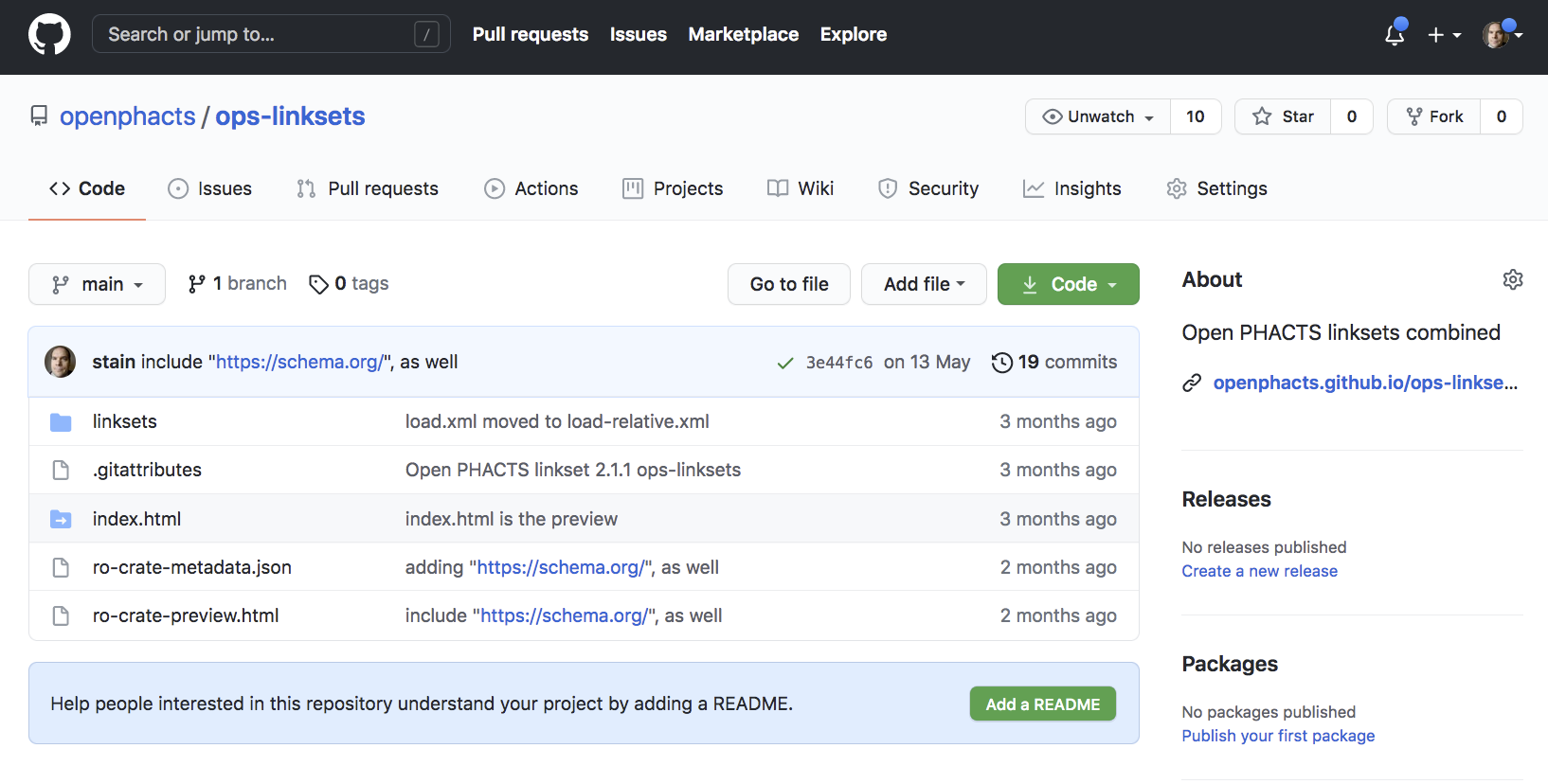
Task: Click the commit status checkmark icon
Action: [x=785, y=363]
